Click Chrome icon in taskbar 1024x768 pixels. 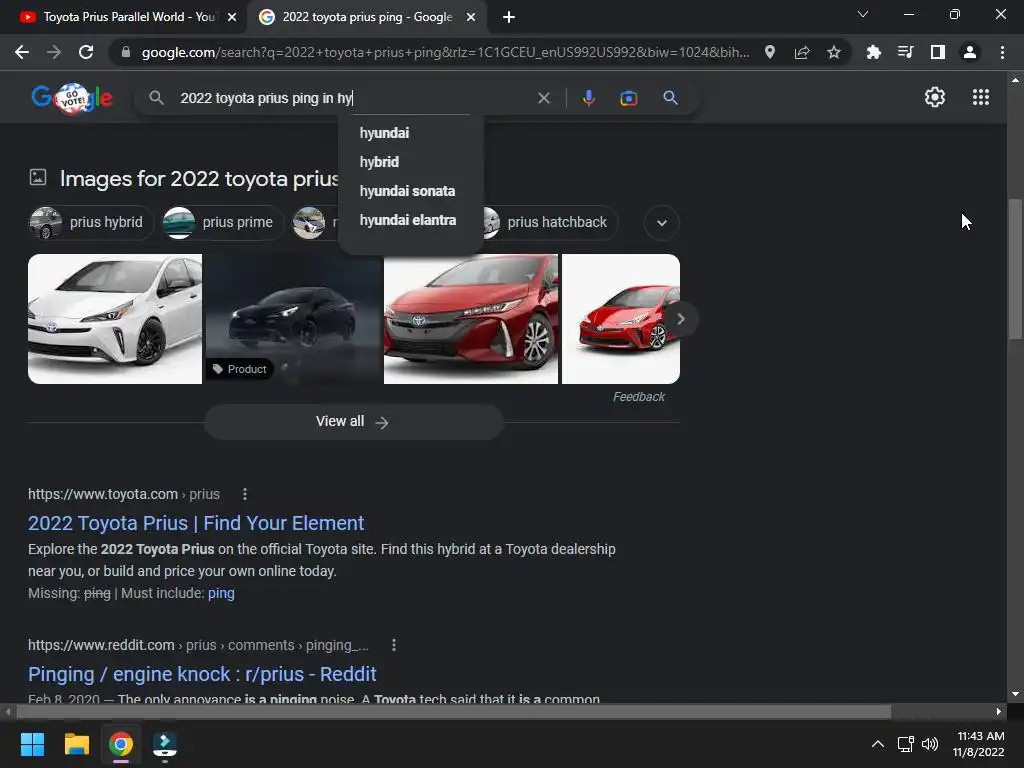click(x=121, y=744)
